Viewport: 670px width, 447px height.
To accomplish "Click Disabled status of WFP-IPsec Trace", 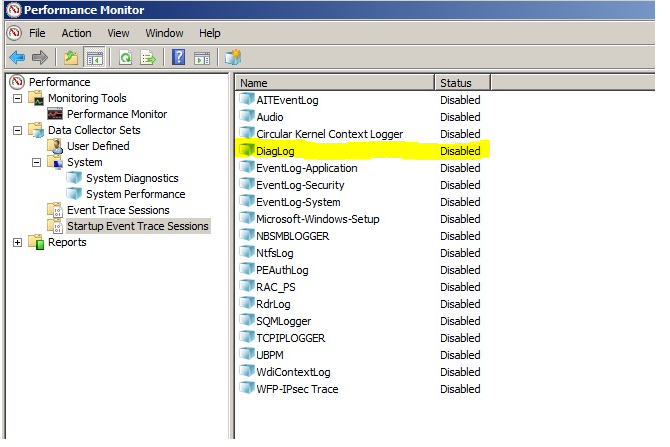I will [460, 389].
